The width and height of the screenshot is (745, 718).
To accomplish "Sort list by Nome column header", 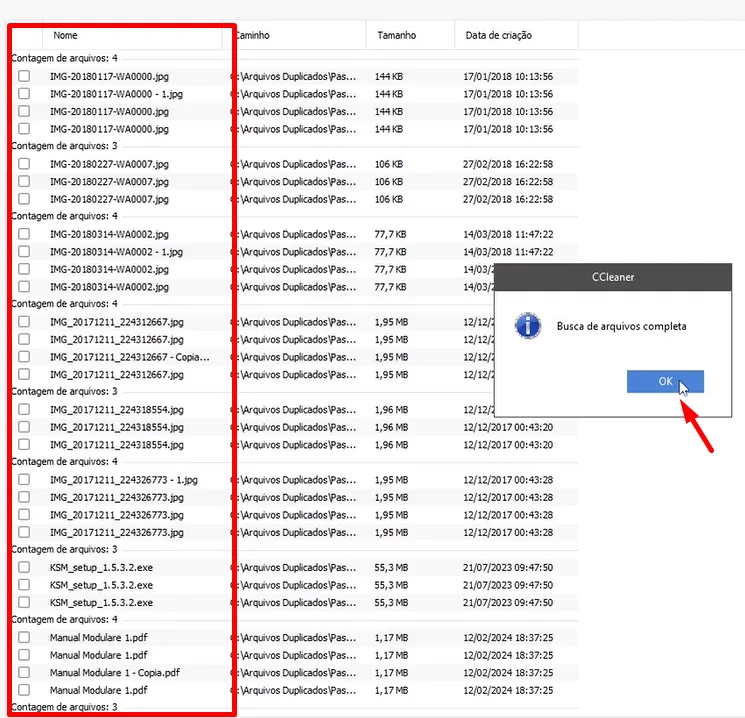I will tap(66, 35).
